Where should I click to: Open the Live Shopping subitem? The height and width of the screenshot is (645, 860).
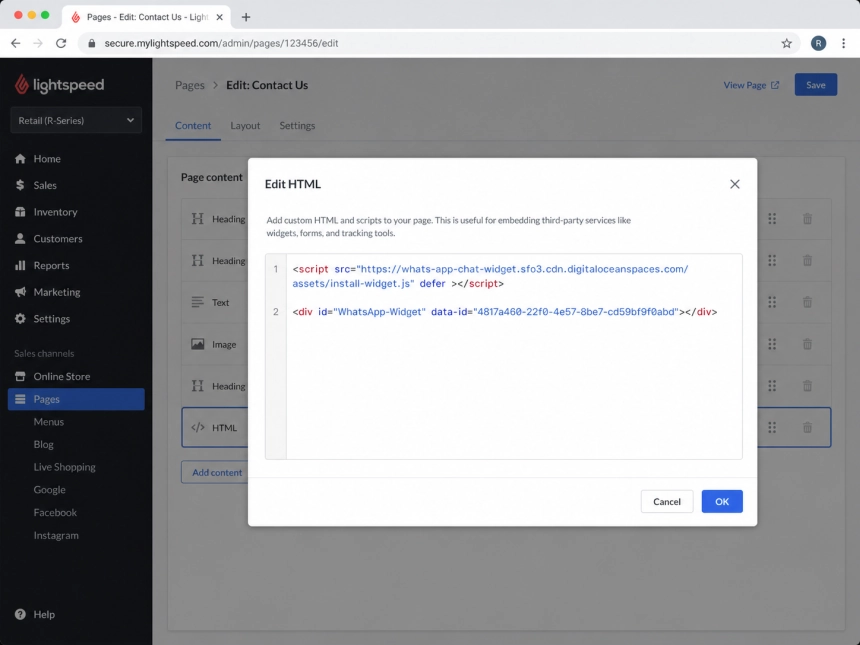pos(64,467)
